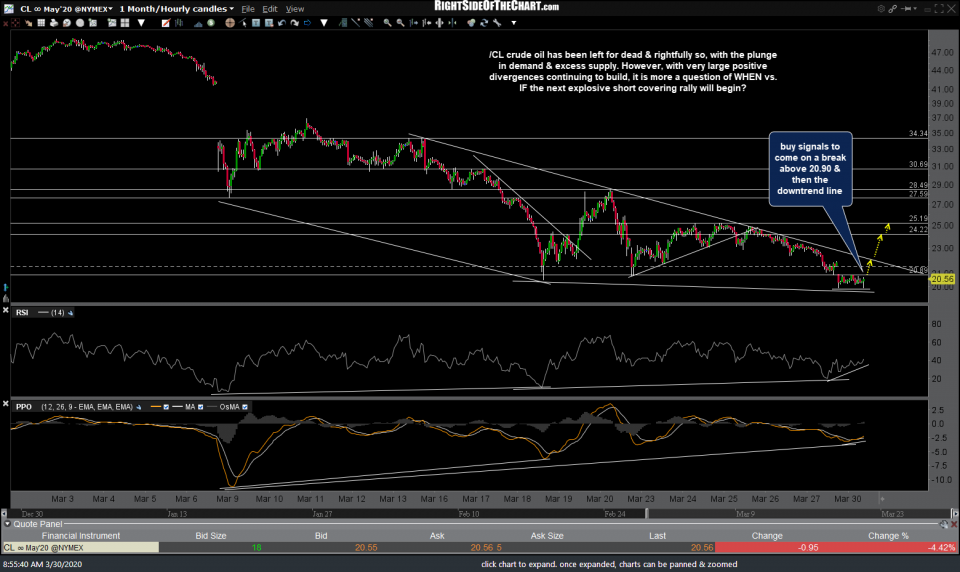Viewport: 960px width, 572px height.
Task: Collapse the Quote Panel expander arrow
Action: tap(7, 523)
